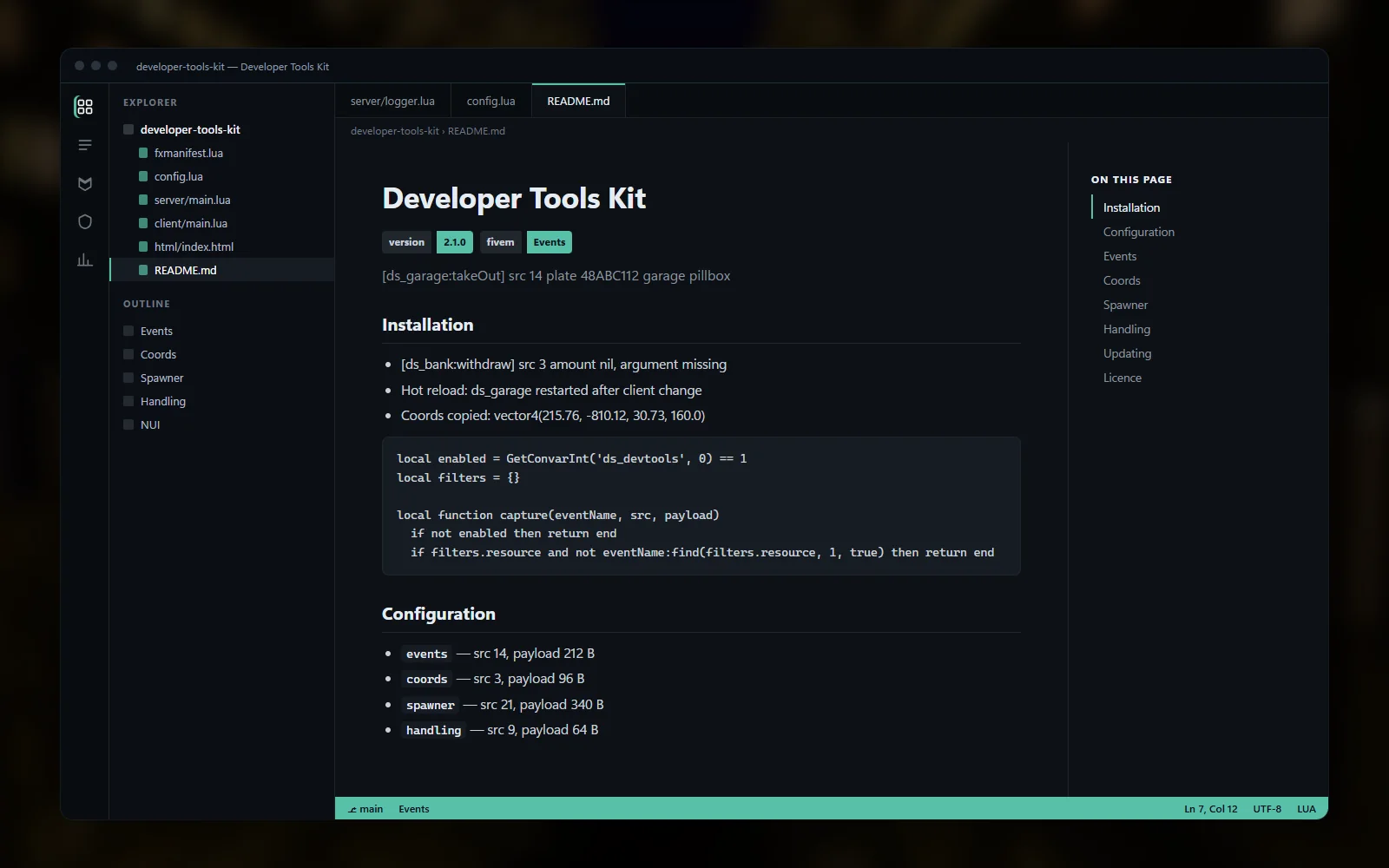Click the LUA language mode indicator
Screen dimensions: 1389x868
coord(1307,809)
